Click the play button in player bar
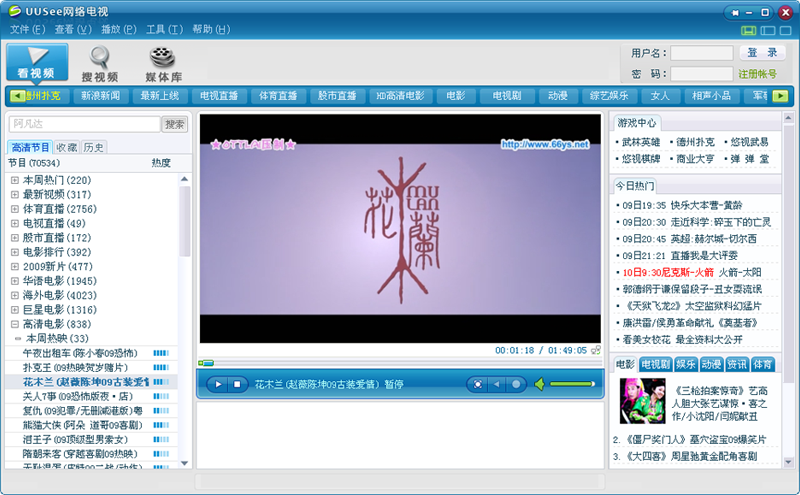Viewport: 800px width, 495px height. coord(217,384)
